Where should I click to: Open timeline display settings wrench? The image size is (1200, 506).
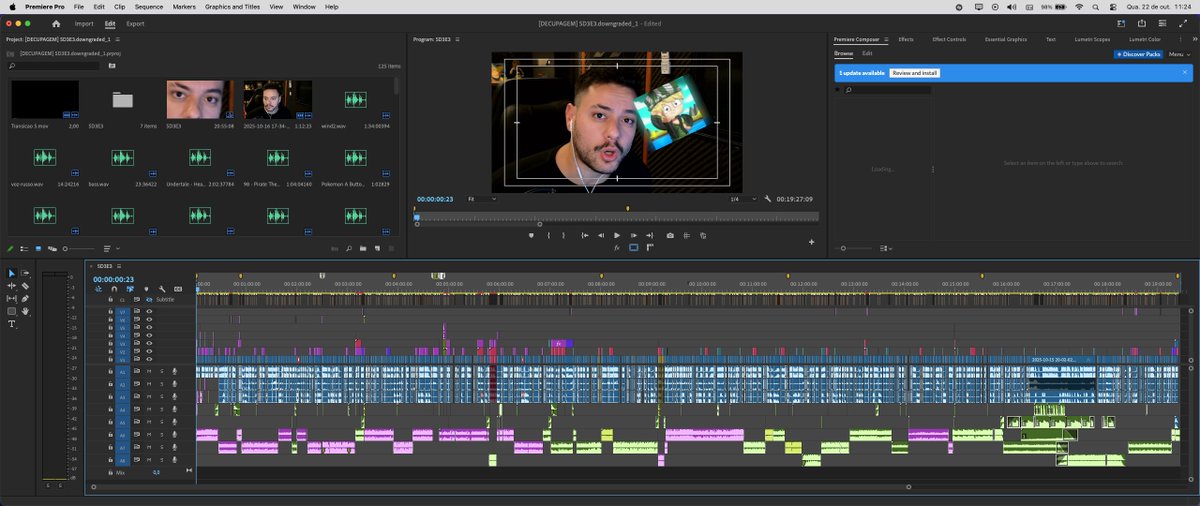pos(162,289)
